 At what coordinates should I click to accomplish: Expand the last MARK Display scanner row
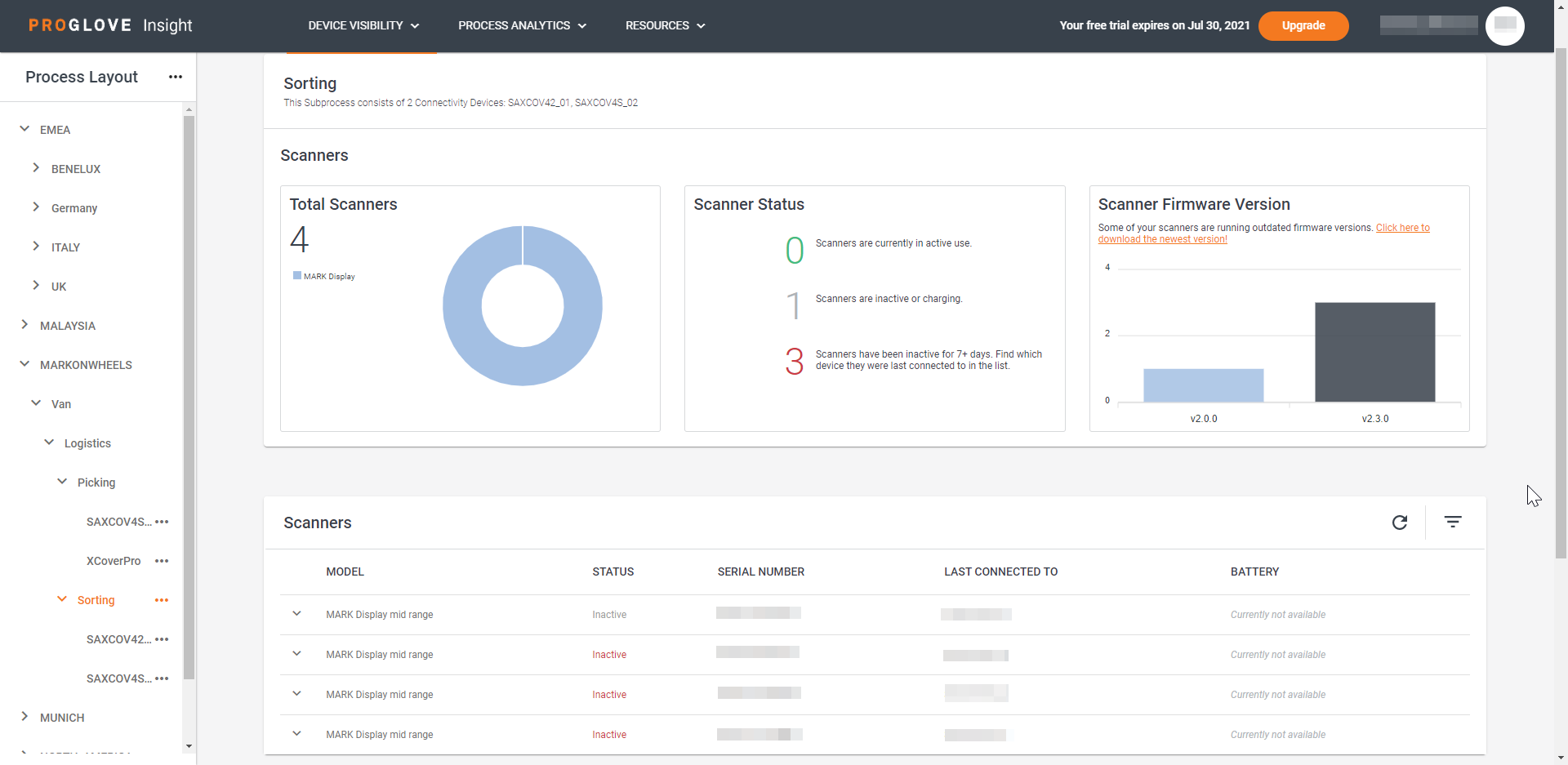pyautogui.click(x=296, y=734)
